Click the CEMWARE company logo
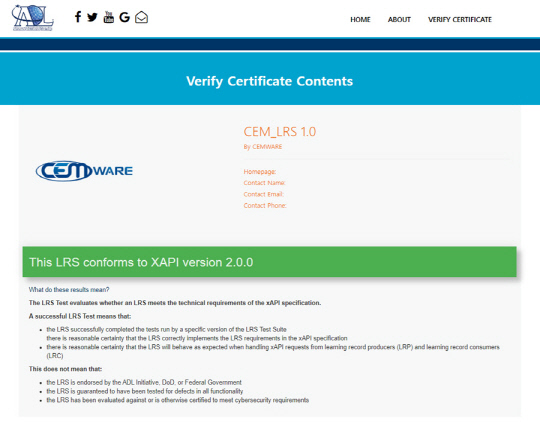This screenshot has height=422, width=540. point(84,171)
